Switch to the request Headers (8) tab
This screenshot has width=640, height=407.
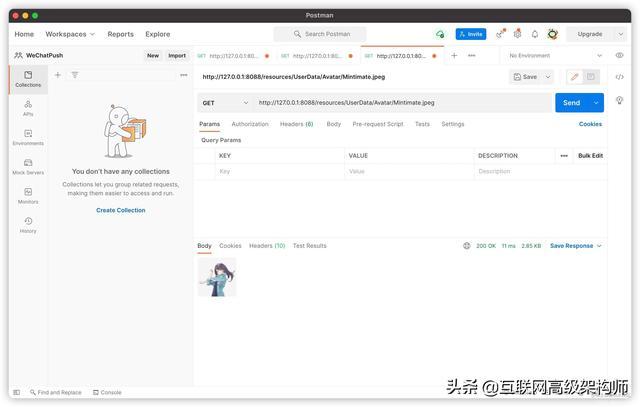(x=296, y=124)
